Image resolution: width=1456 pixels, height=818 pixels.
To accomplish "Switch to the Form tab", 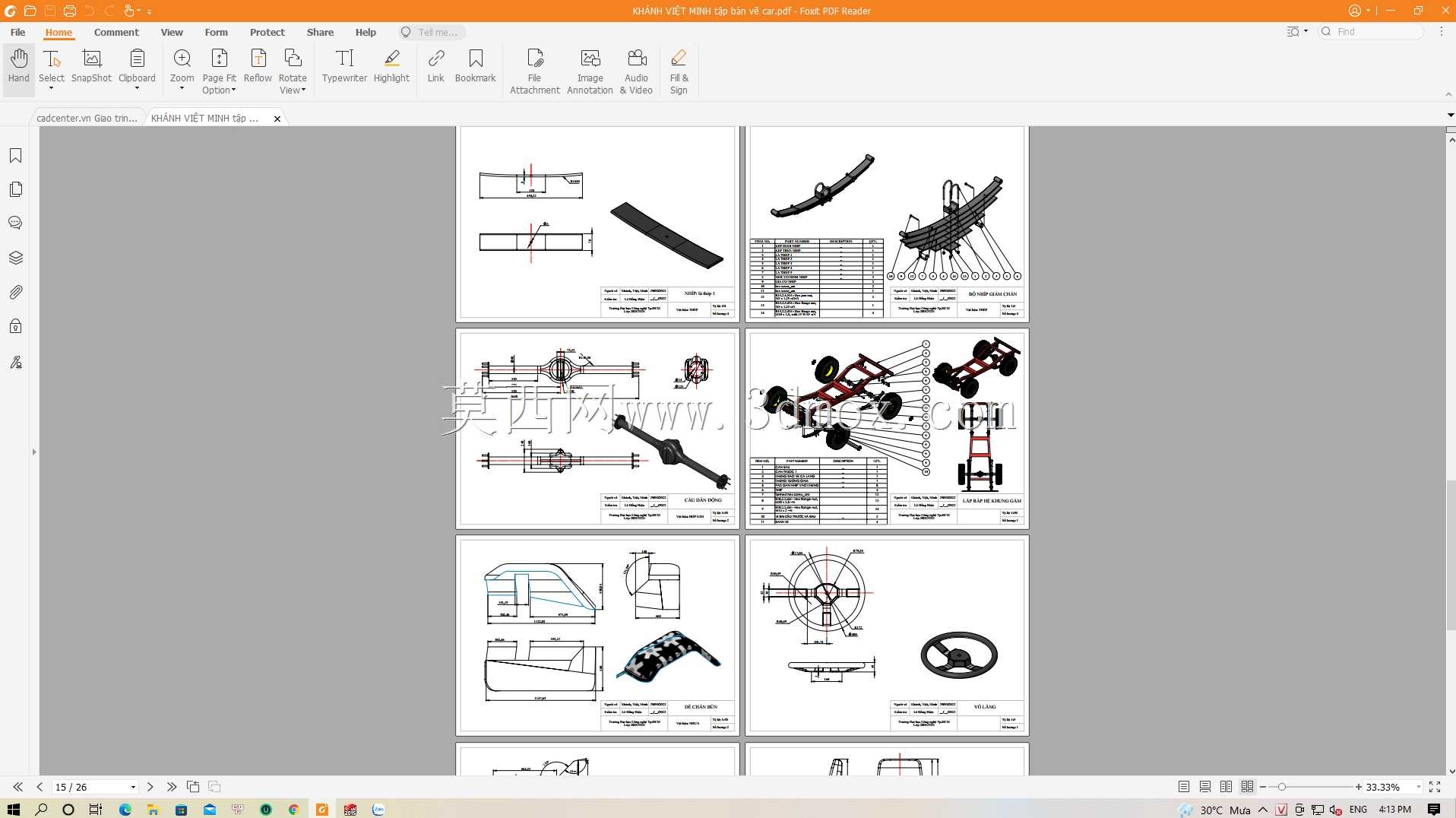I will (216, 32).
